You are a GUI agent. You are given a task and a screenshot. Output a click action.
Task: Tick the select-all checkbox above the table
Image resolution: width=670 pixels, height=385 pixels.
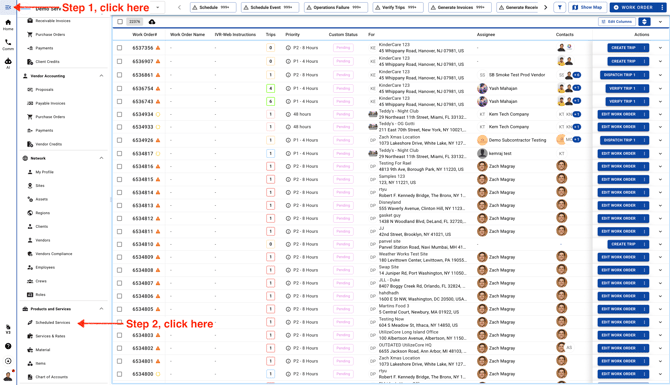click(120, 22)
